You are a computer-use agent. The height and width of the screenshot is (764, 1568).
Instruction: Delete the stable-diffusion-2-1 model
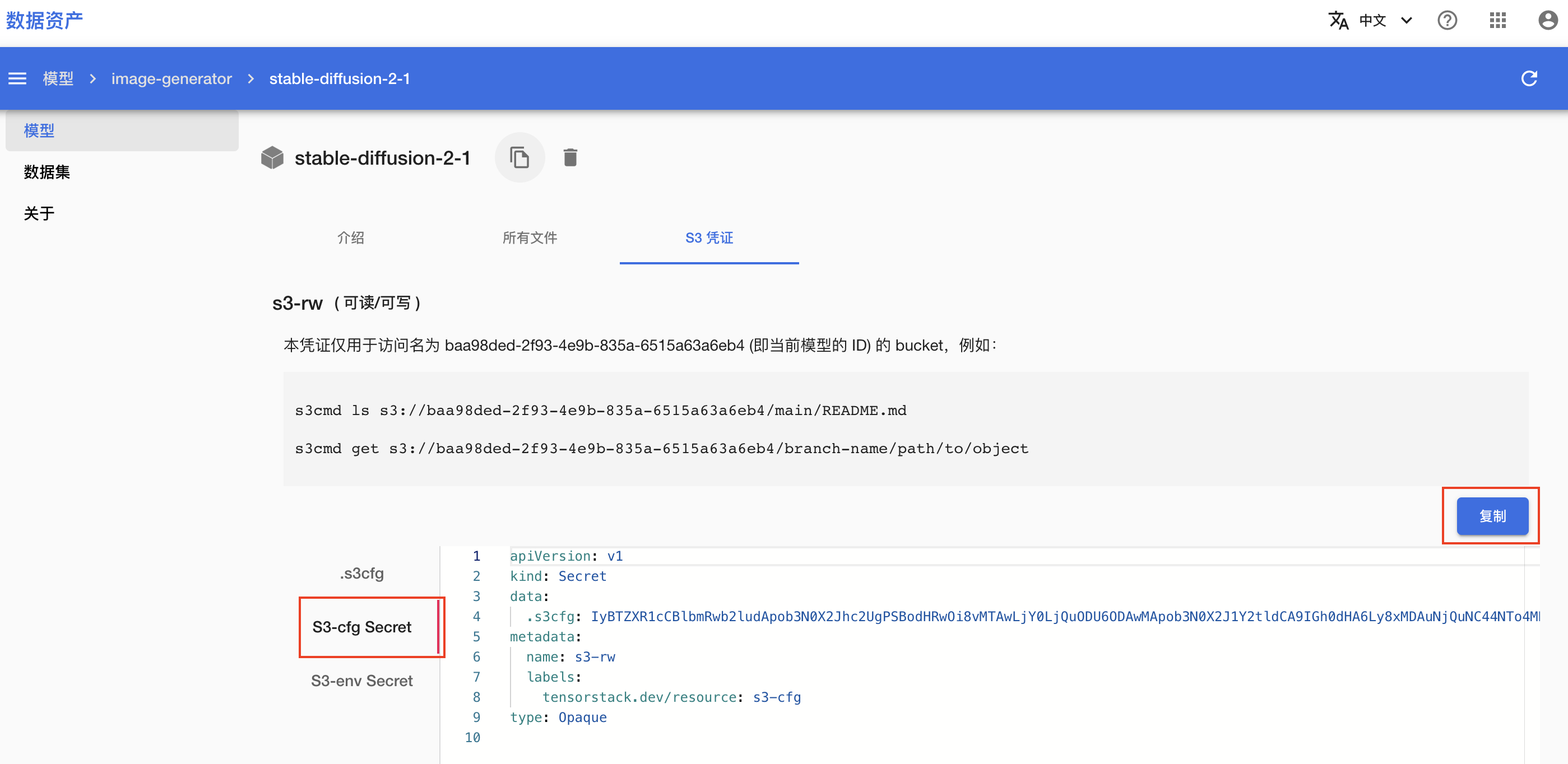[570, 157]
